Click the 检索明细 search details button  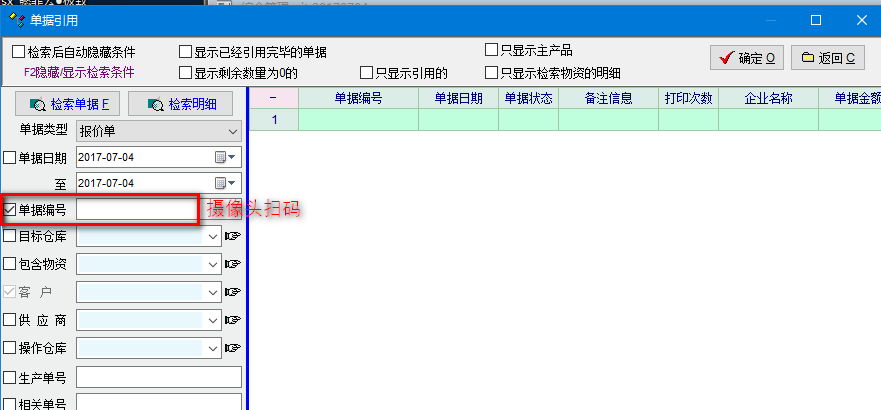pos(179,104)
